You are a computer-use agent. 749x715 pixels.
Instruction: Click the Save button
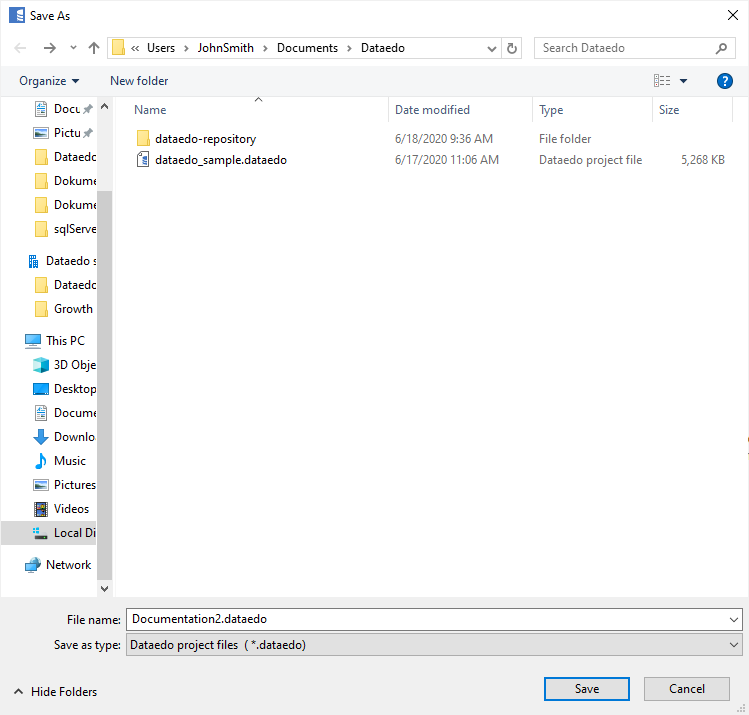coord(586,689)
